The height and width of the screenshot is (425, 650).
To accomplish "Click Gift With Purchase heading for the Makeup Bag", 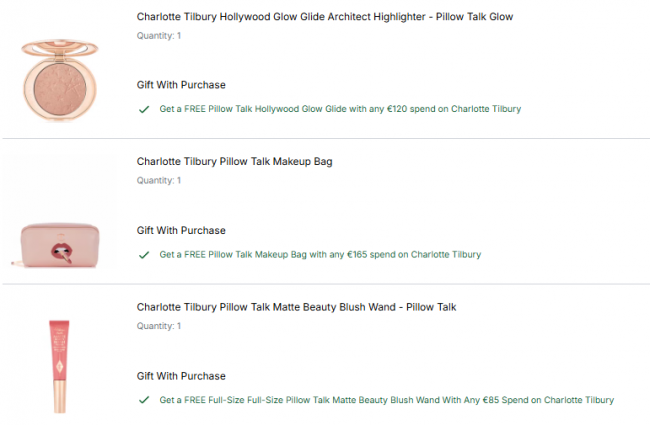I will point(181,231).
